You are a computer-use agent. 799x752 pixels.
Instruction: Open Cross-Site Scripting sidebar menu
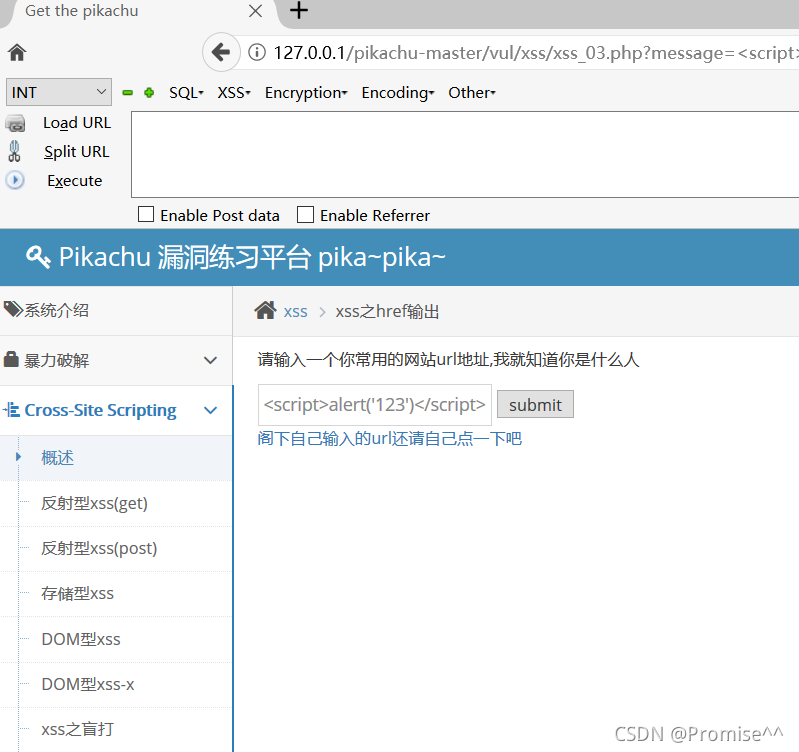116,410
